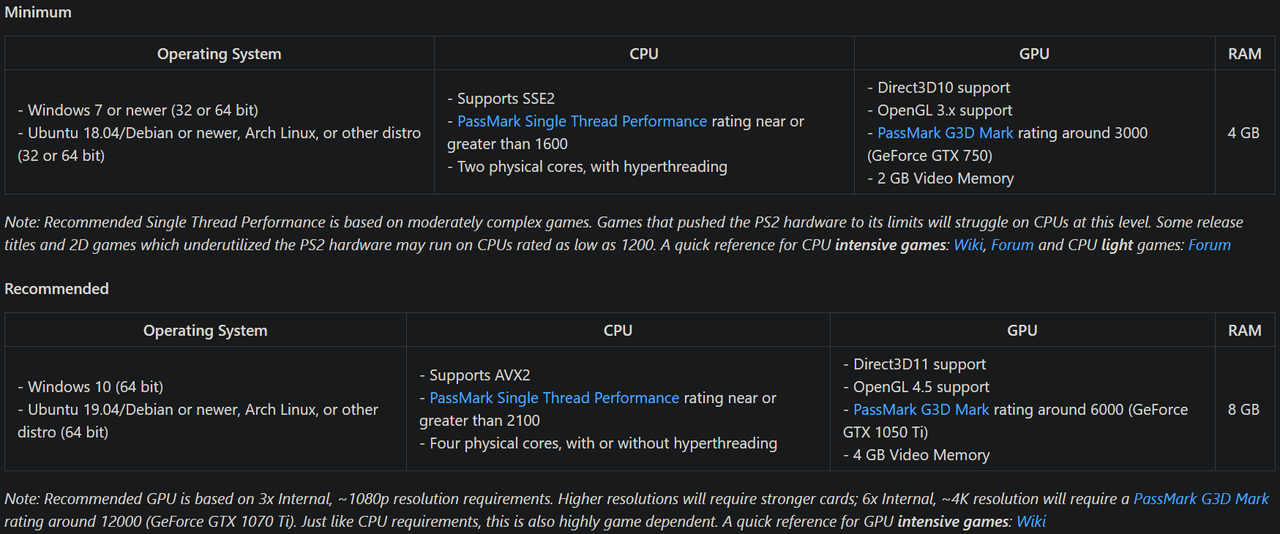
Task: Select the GPU header in the Minimum table
Action: pyautogui.click(x=1034, y=54)
